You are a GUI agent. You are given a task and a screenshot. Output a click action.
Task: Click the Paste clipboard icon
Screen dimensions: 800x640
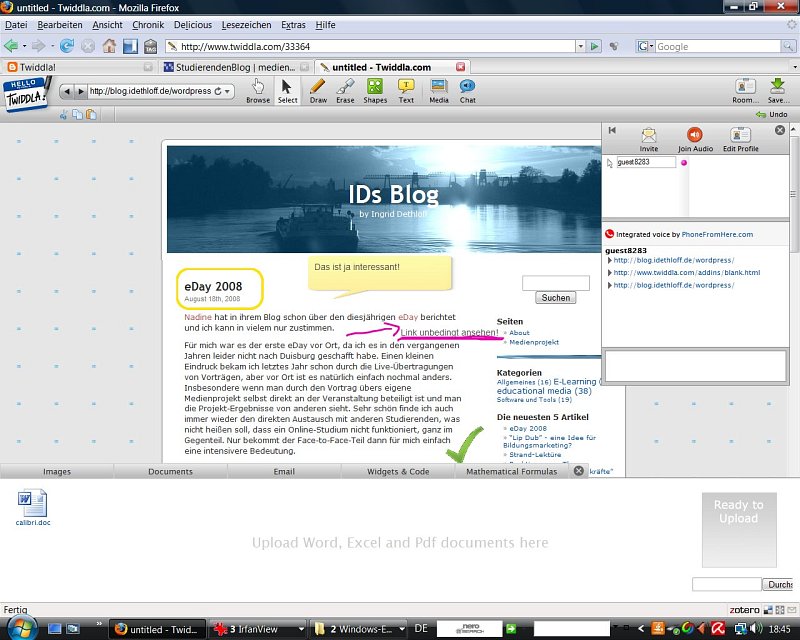click(x=91, y=114)
